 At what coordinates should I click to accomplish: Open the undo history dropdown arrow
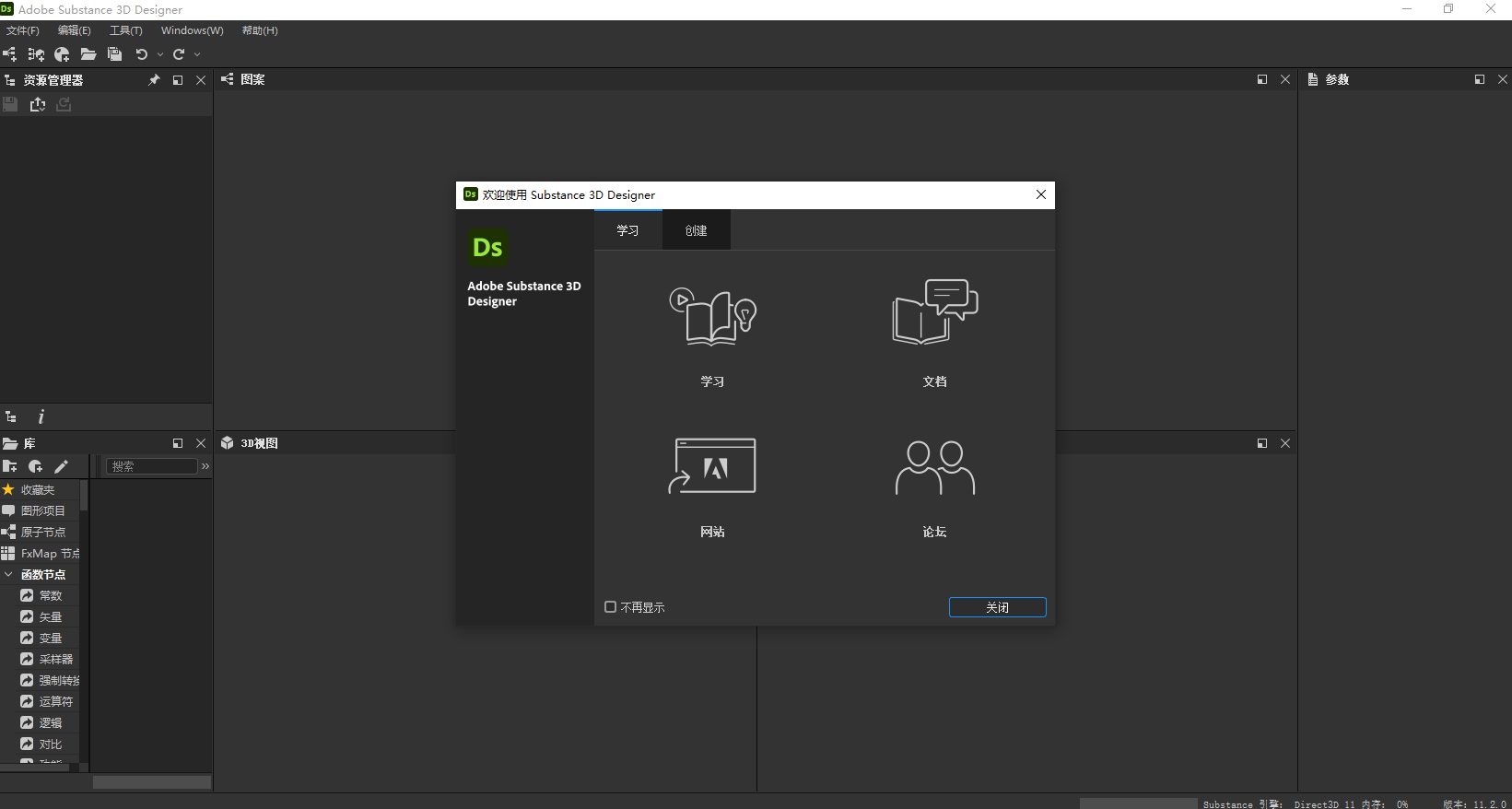(x=160, y=55)
